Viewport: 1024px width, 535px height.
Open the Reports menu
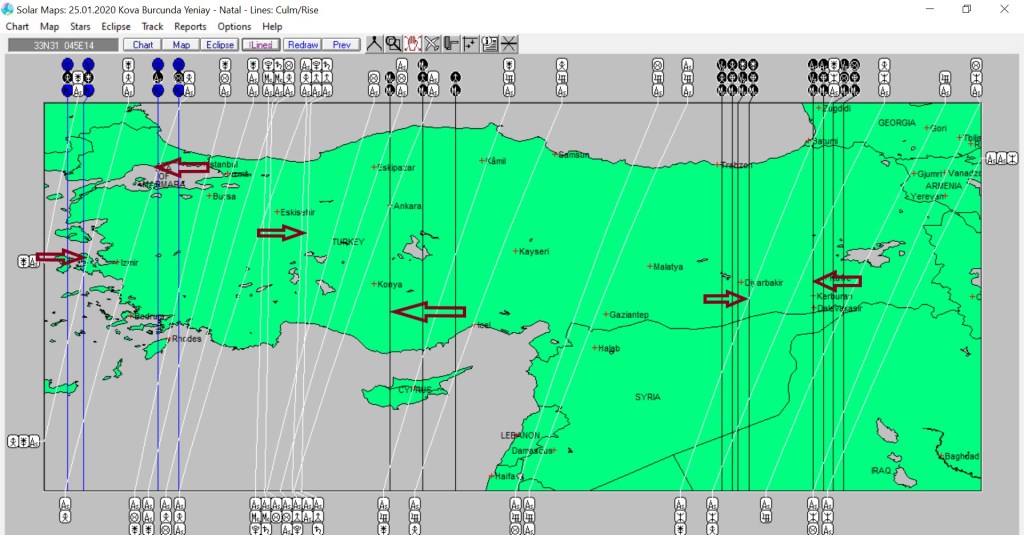pos(190,27)
